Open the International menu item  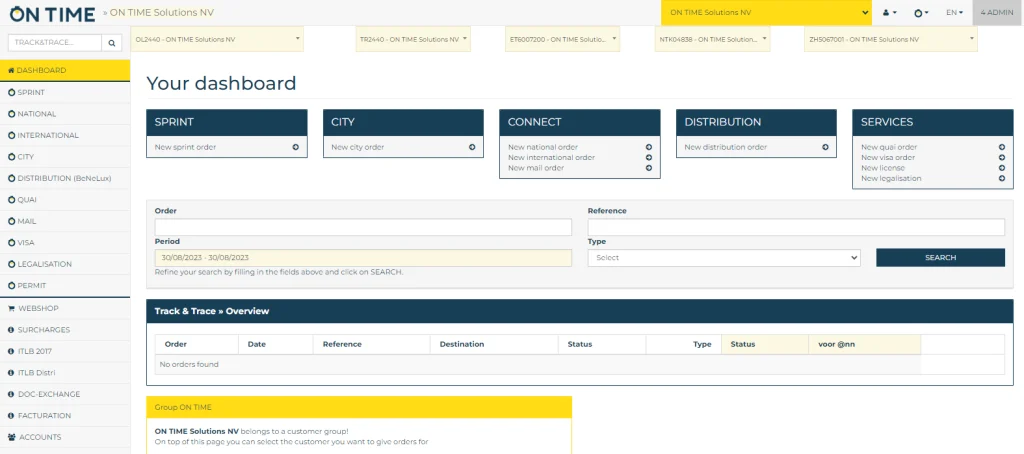[65, 135]
